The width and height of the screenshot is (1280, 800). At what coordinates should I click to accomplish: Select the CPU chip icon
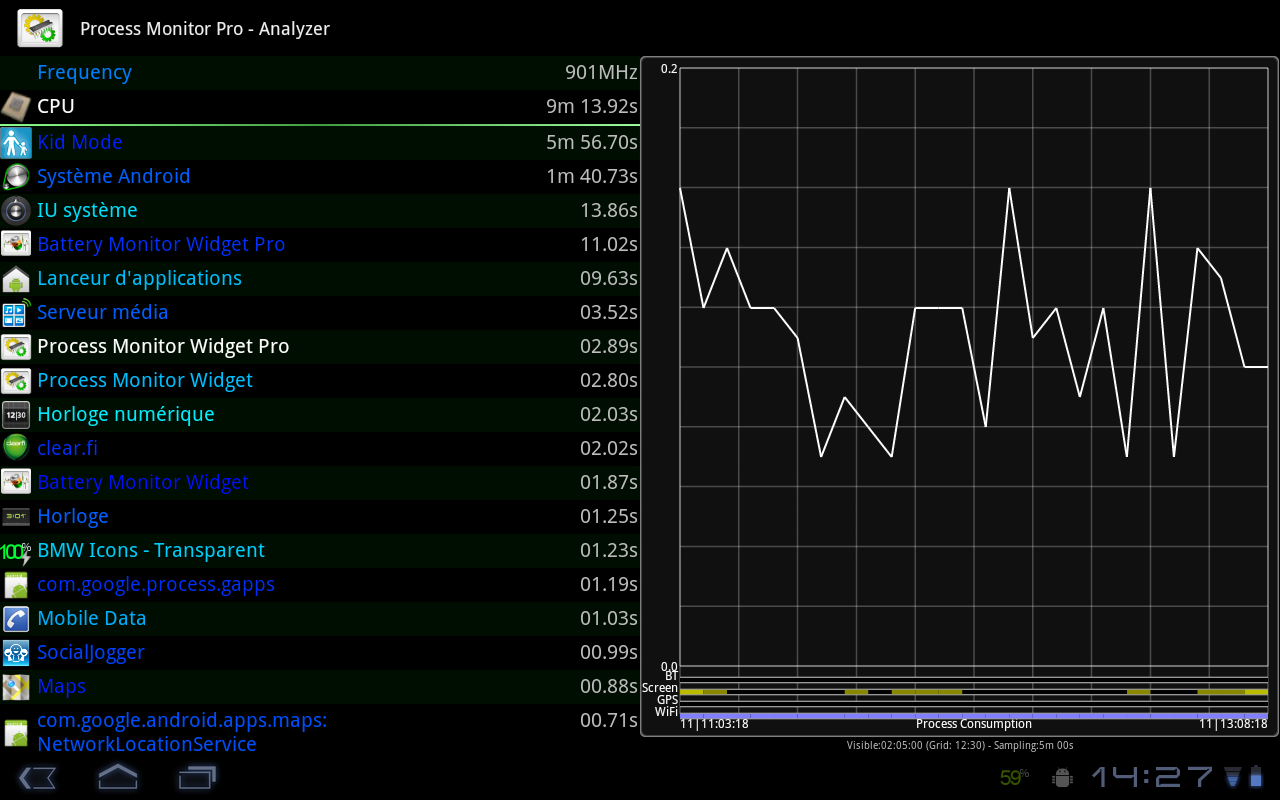(16, 106)
